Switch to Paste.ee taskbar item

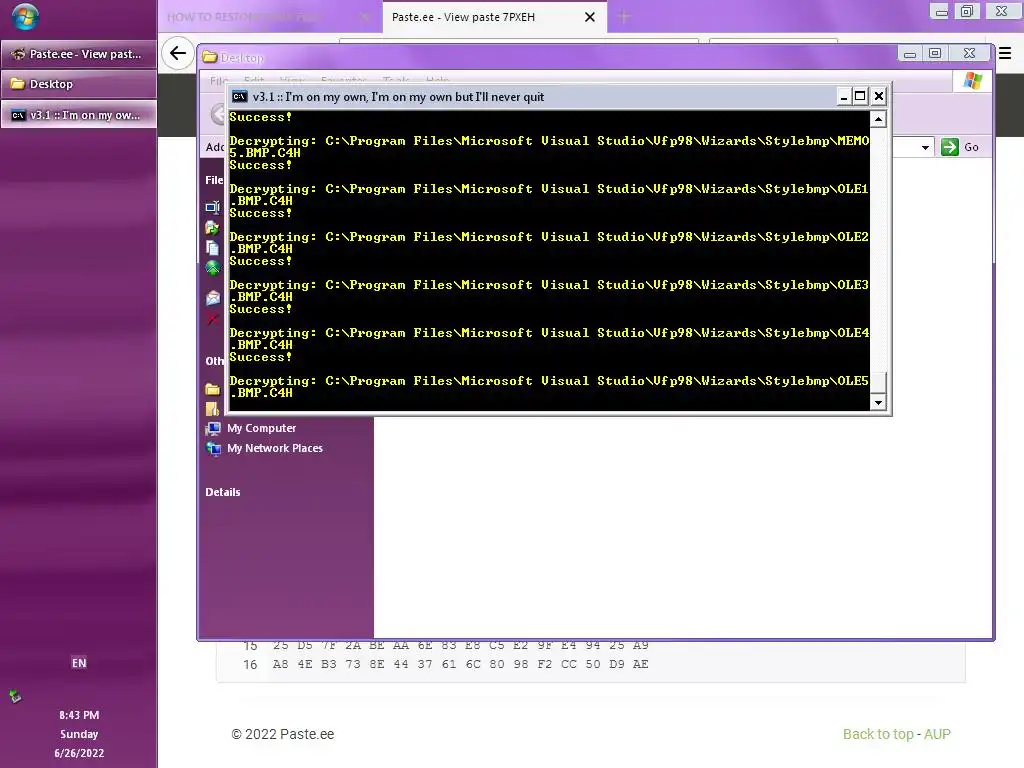click(x=78, y=54)
